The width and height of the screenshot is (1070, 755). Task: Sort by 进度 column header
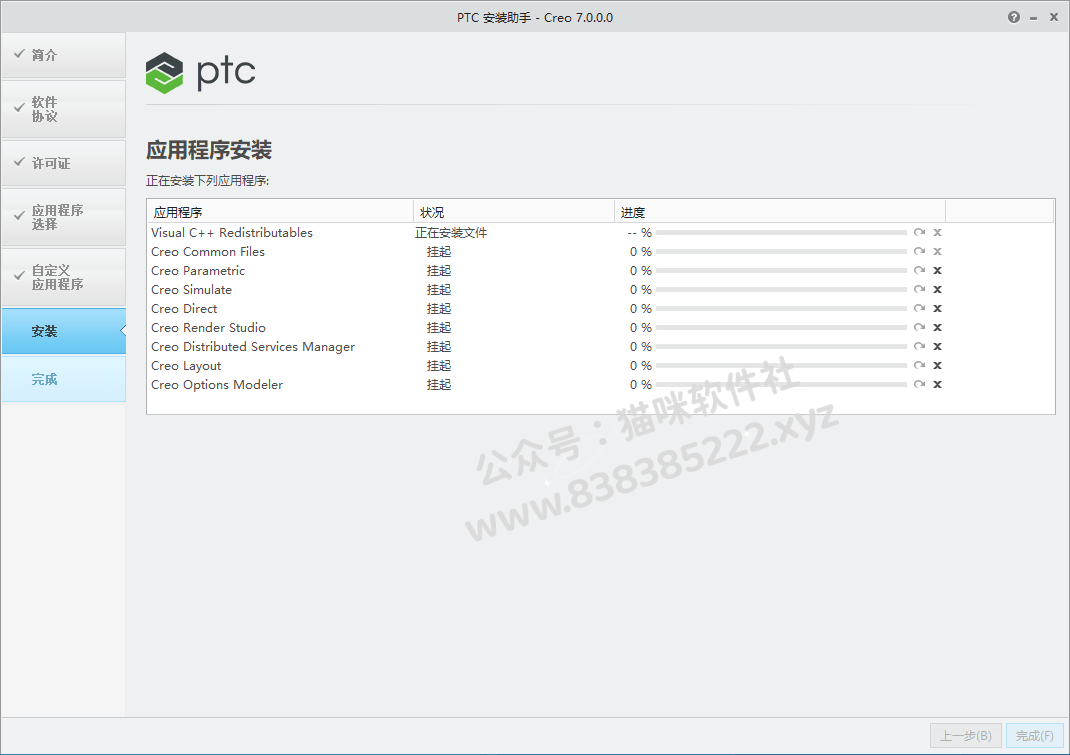(780, 212)
